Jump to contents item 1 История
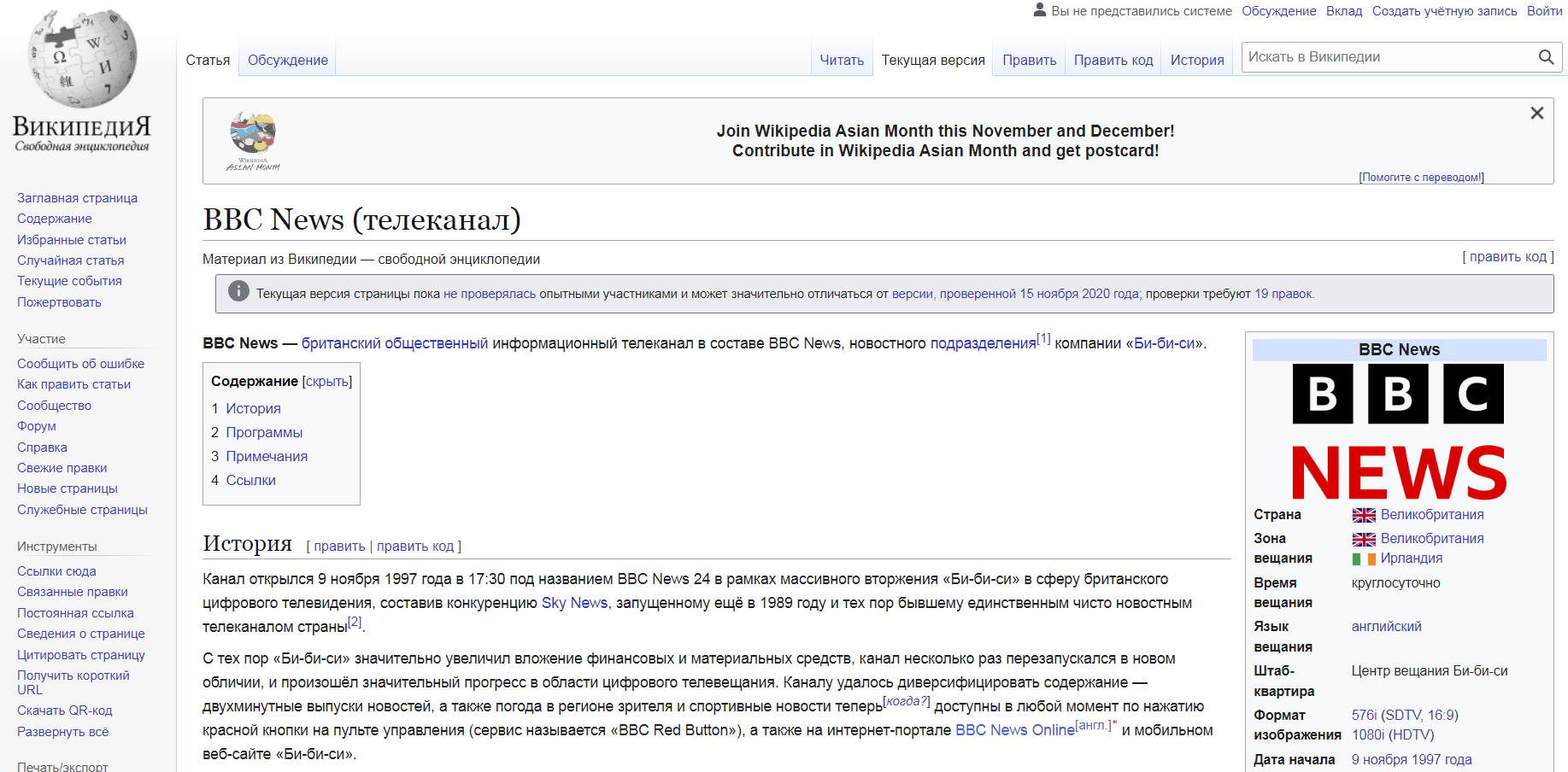 click(253, 409)
